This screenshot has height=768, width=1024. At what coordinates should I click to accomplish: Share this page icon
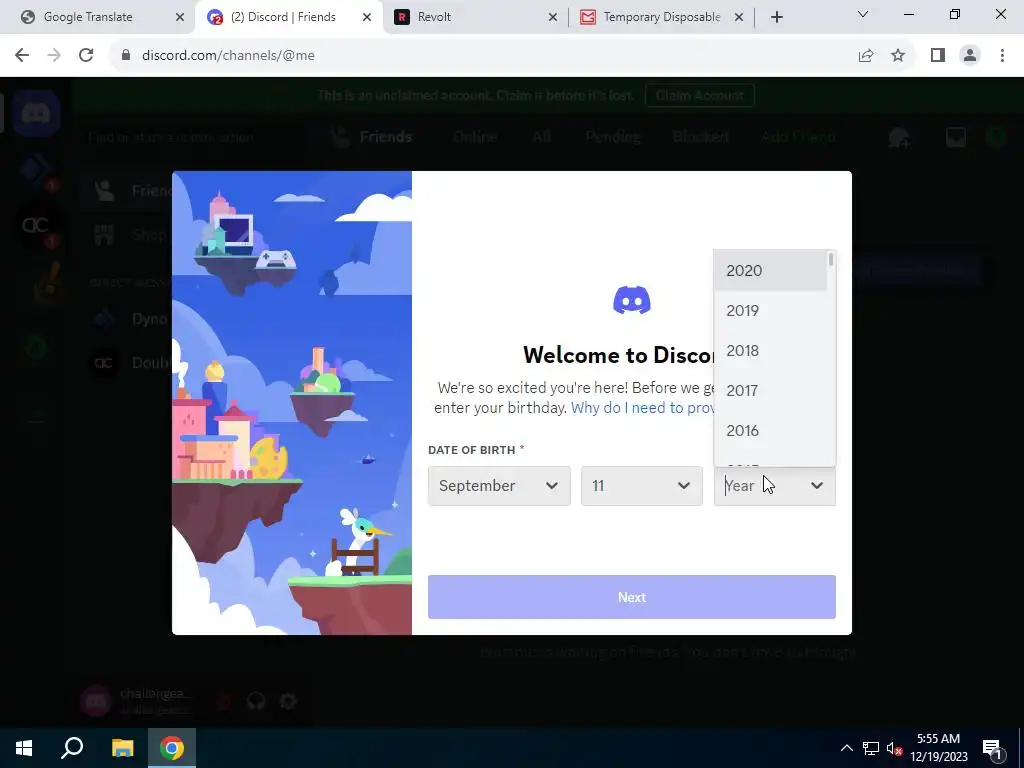pos(866,56)
